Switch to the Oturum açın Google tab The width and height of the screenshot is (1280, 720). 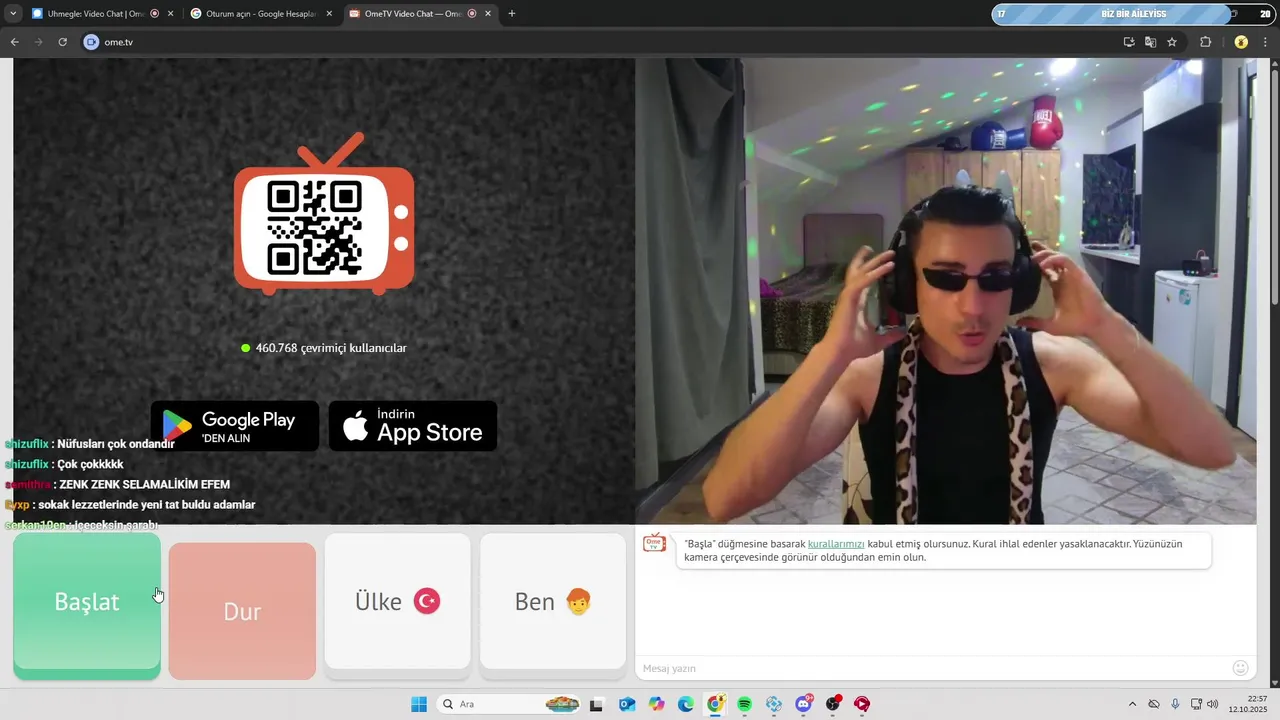tap(261, 14)
